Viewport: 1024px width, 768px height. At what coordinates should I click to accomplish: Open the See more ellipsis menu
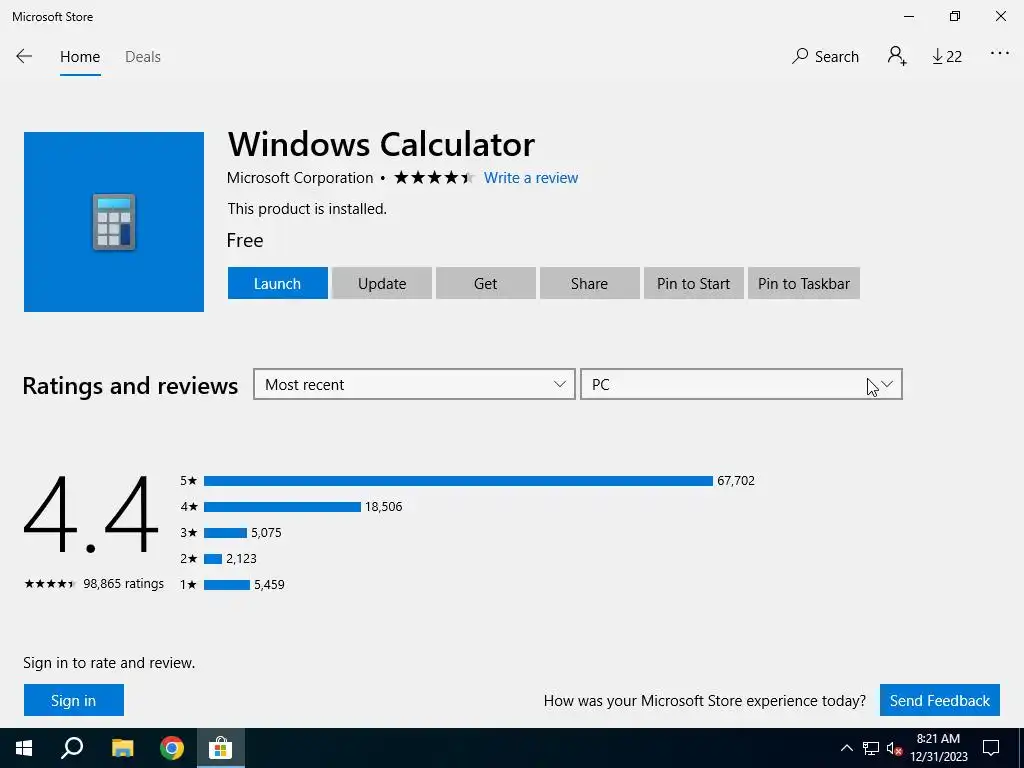[x=1000, y=54]
